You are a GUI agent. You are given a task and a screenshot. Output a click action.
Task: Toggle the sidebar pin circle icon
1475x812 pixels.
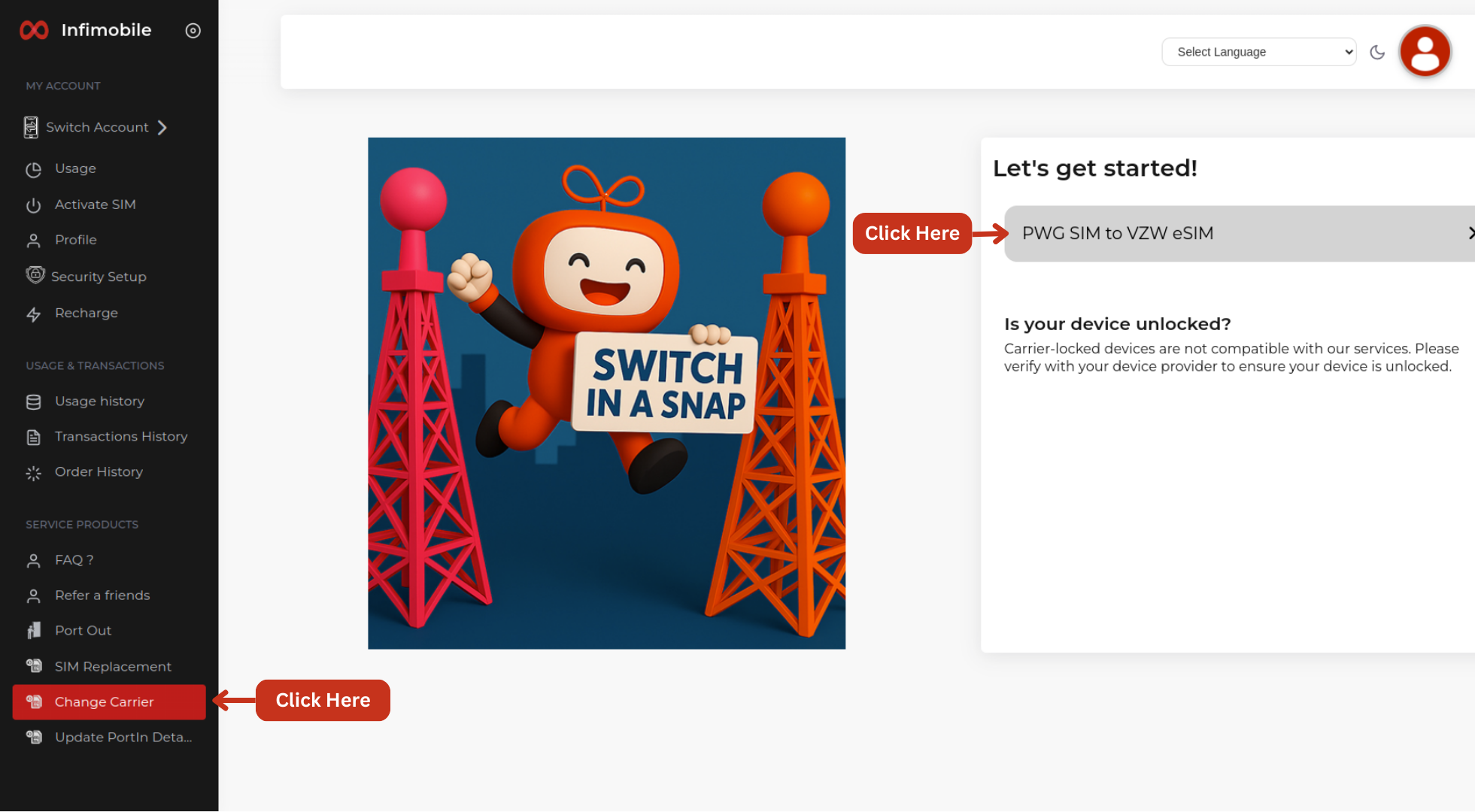point(193,31)
